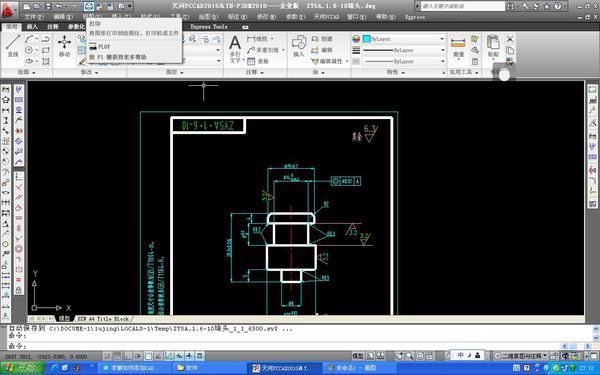Image resolution: width=600 pixels, height=375 pixels.
Task: Toggle the snap mode status bar button
Action: (x=108, y=356)
